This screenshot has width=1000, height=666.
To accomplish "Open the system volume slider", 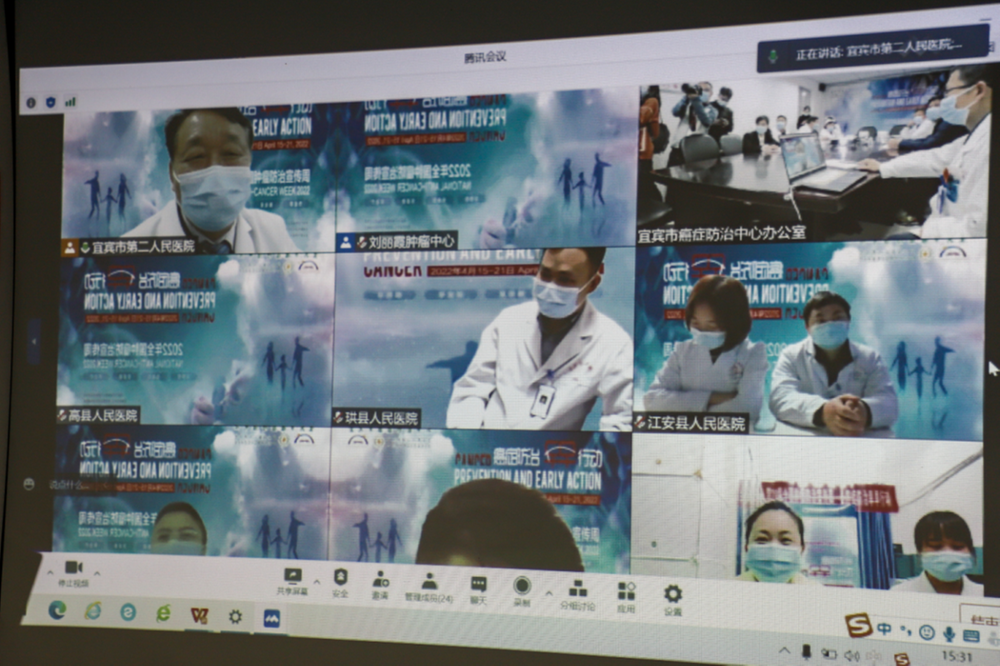I will pos(852,656).
